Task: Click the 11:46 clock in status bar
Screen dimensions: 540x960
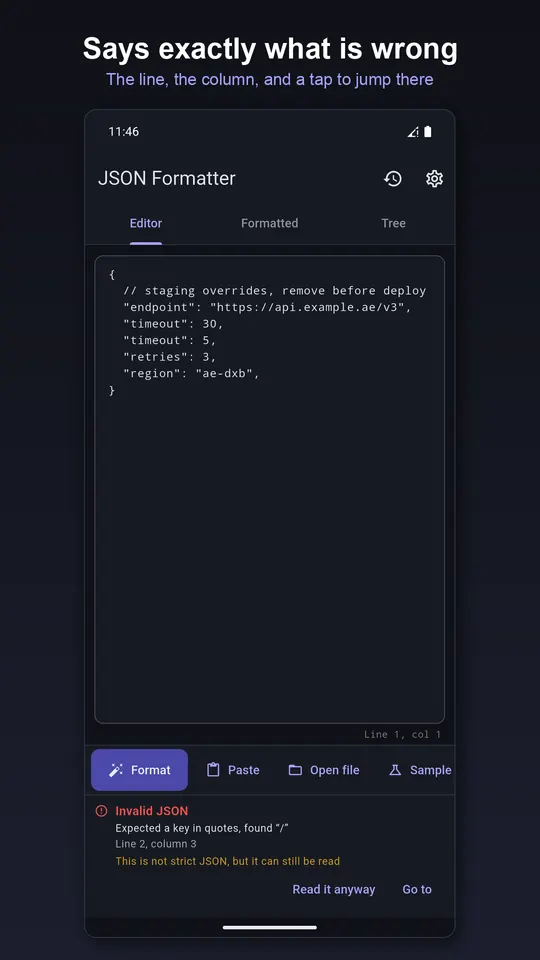Action: point(124,132)
